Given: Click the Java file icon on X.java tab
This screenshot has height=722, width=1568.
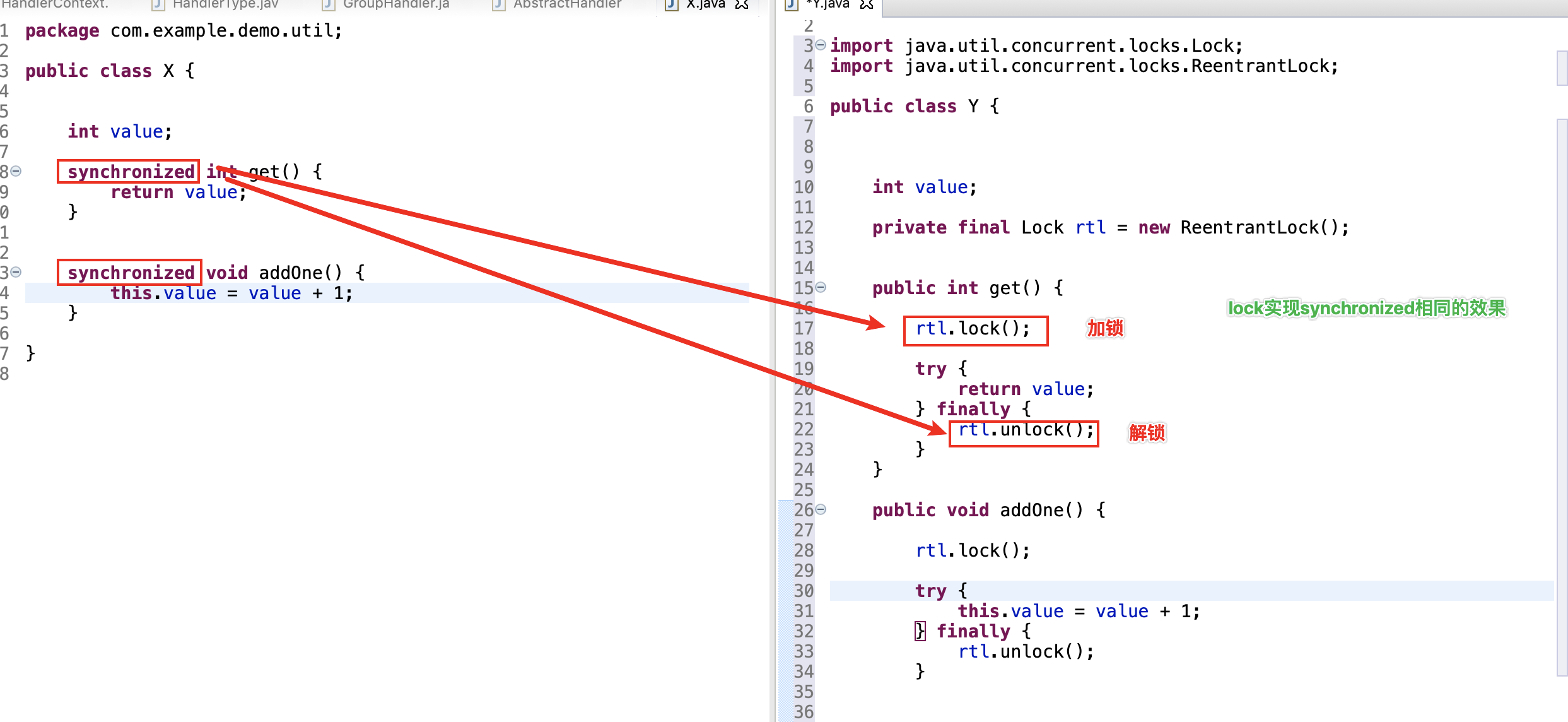Looking at the screenshot, I should coord(672,5).
